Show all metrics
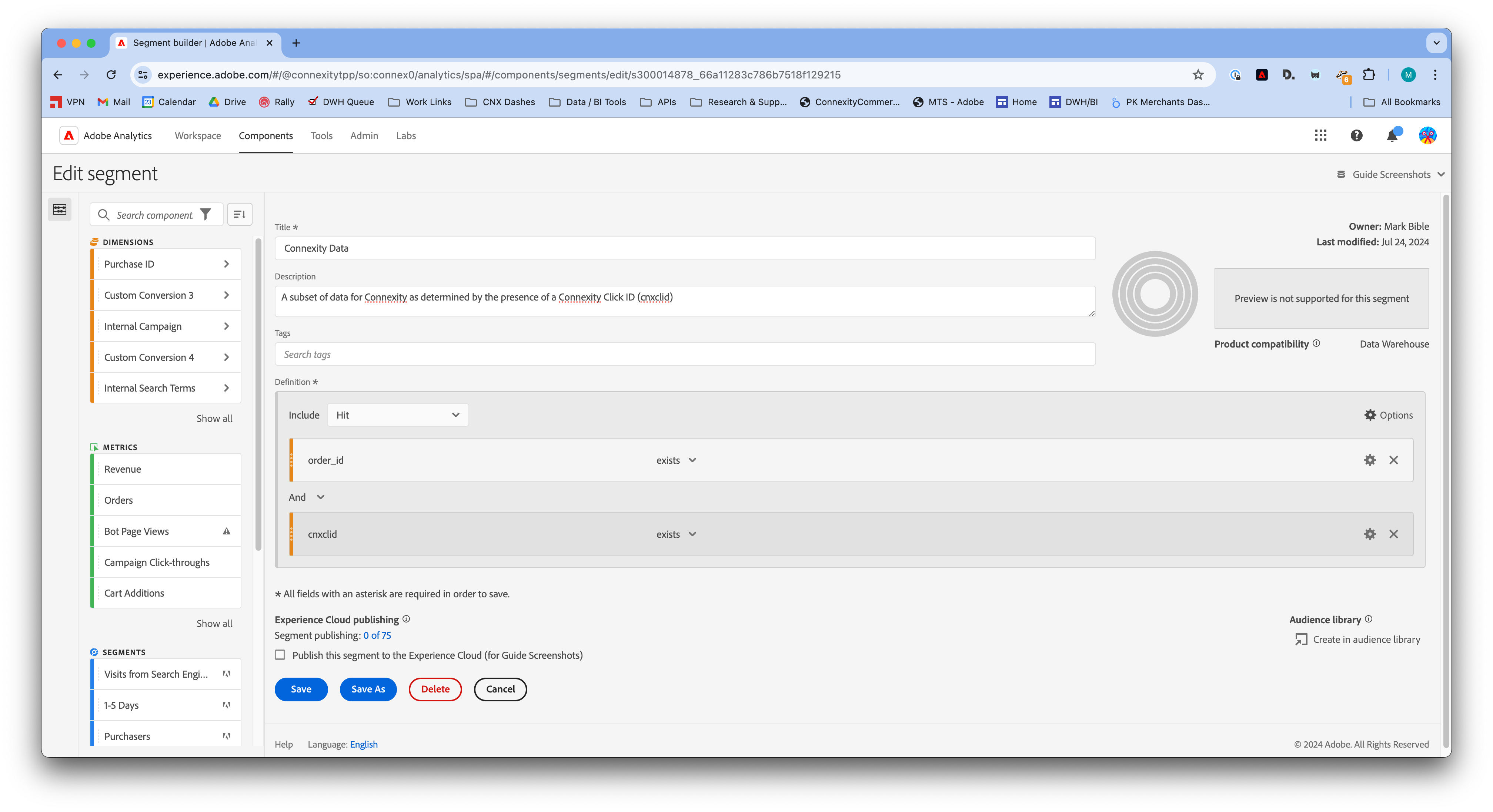 pos(214,623)
